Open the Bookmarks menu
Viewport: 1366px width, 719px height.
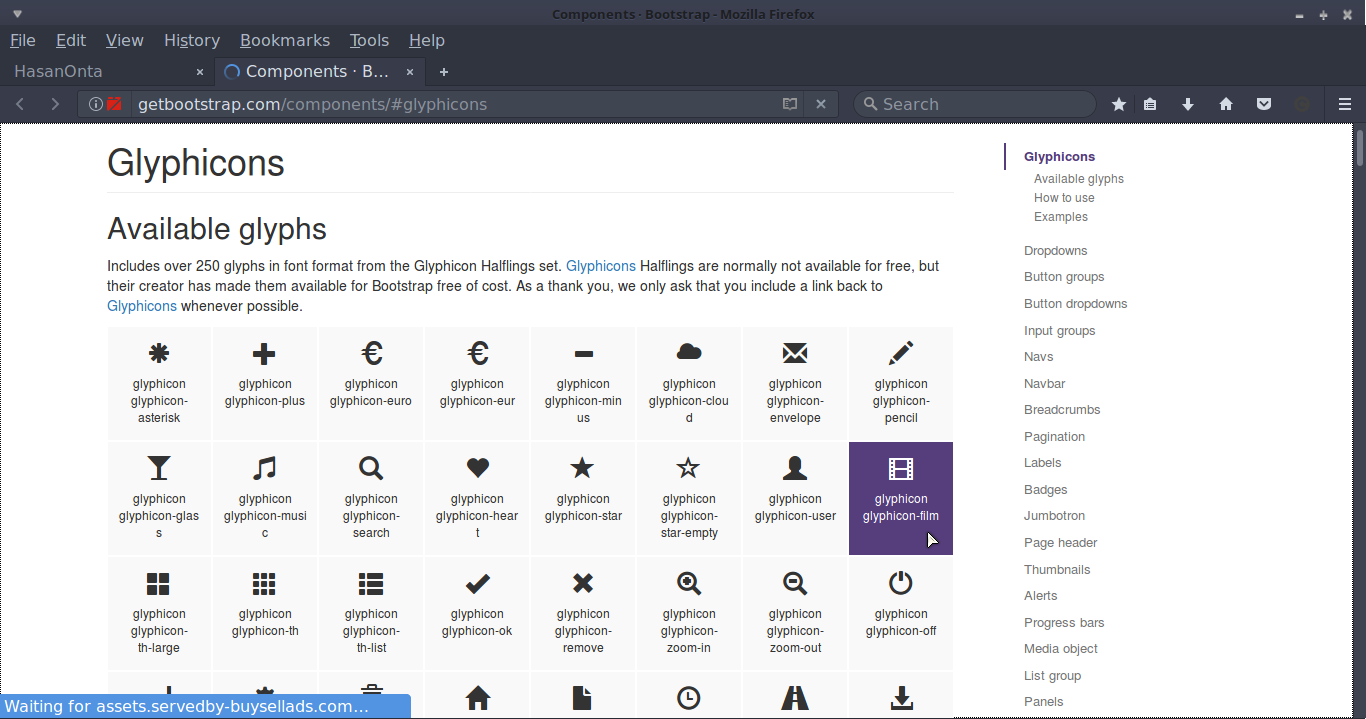[x=285, y=40]
